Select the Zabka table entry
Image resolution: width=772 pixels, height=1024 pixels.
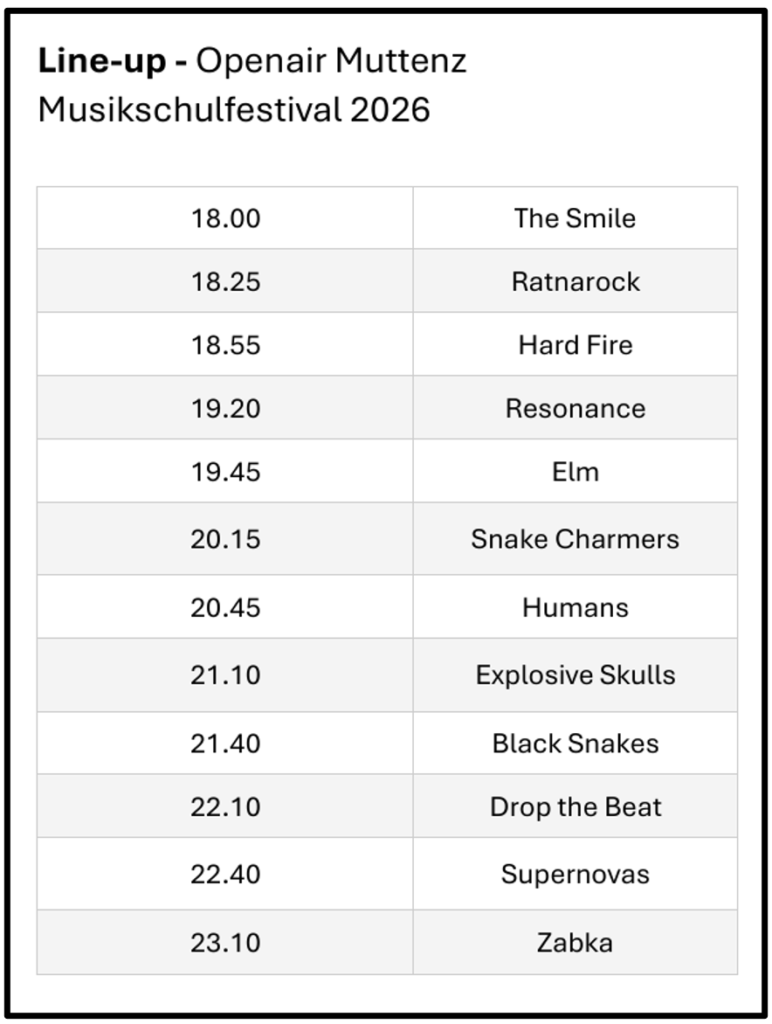575,942
